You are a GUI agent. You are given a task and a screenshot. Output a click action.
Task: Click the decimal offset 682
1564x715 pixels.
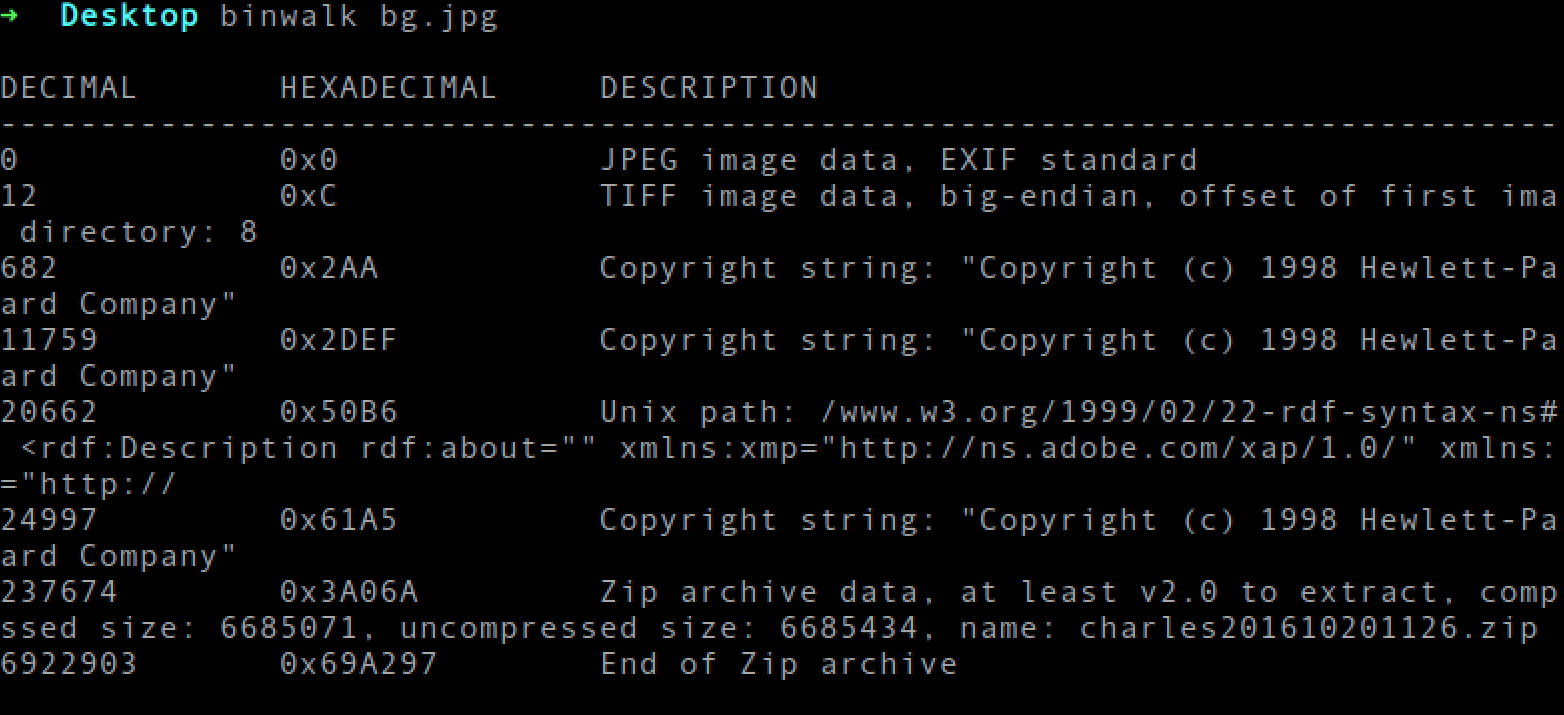pyautogui.click(x=28, y=269)
